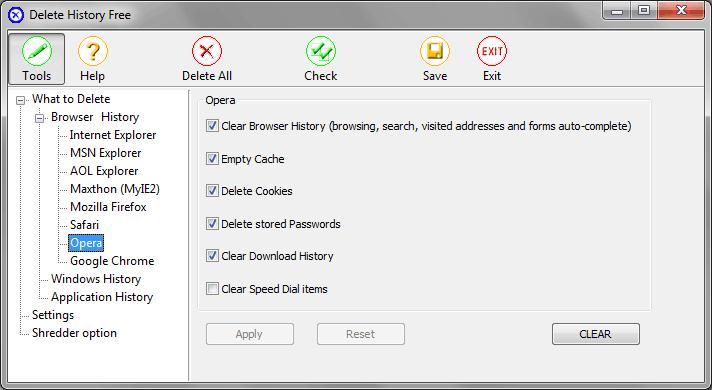This screenshot has height=390, width=712.
Task: Click the Reset button
Action: point(361,334)
